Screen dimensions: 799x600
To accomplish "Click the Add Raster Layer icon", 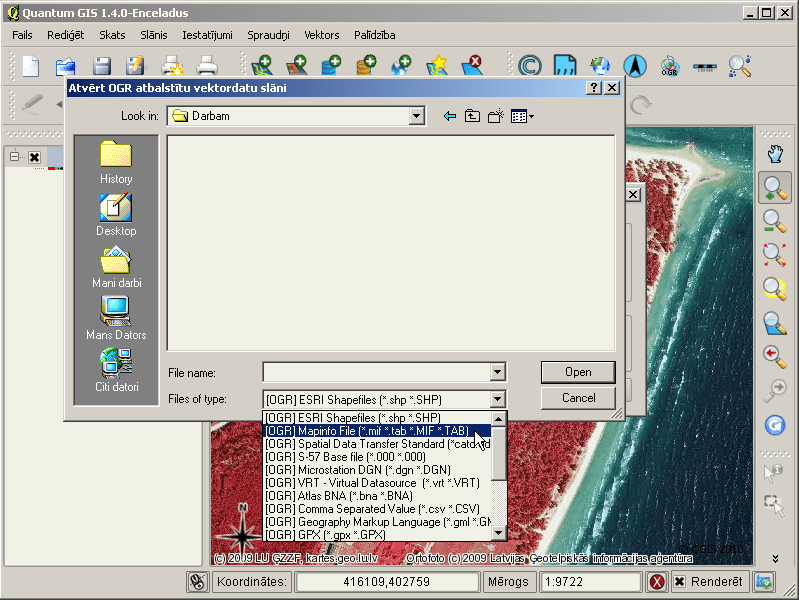I will [296, 66].
